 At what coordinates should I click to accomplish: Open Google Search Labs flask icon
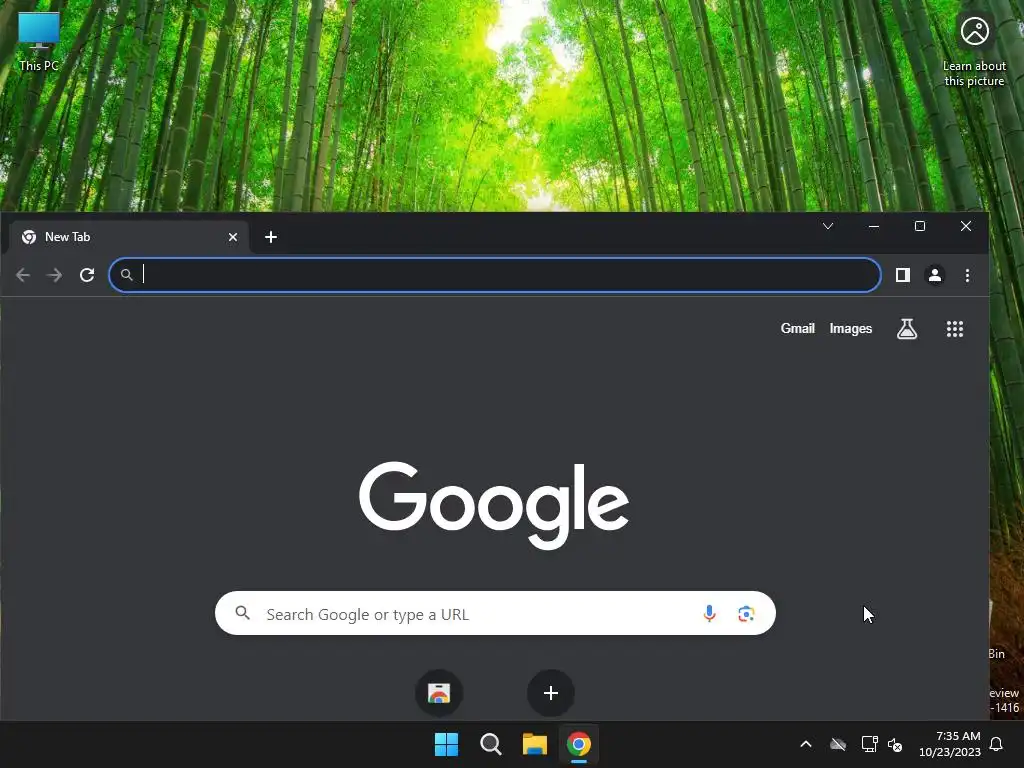[x=906, y=328]
